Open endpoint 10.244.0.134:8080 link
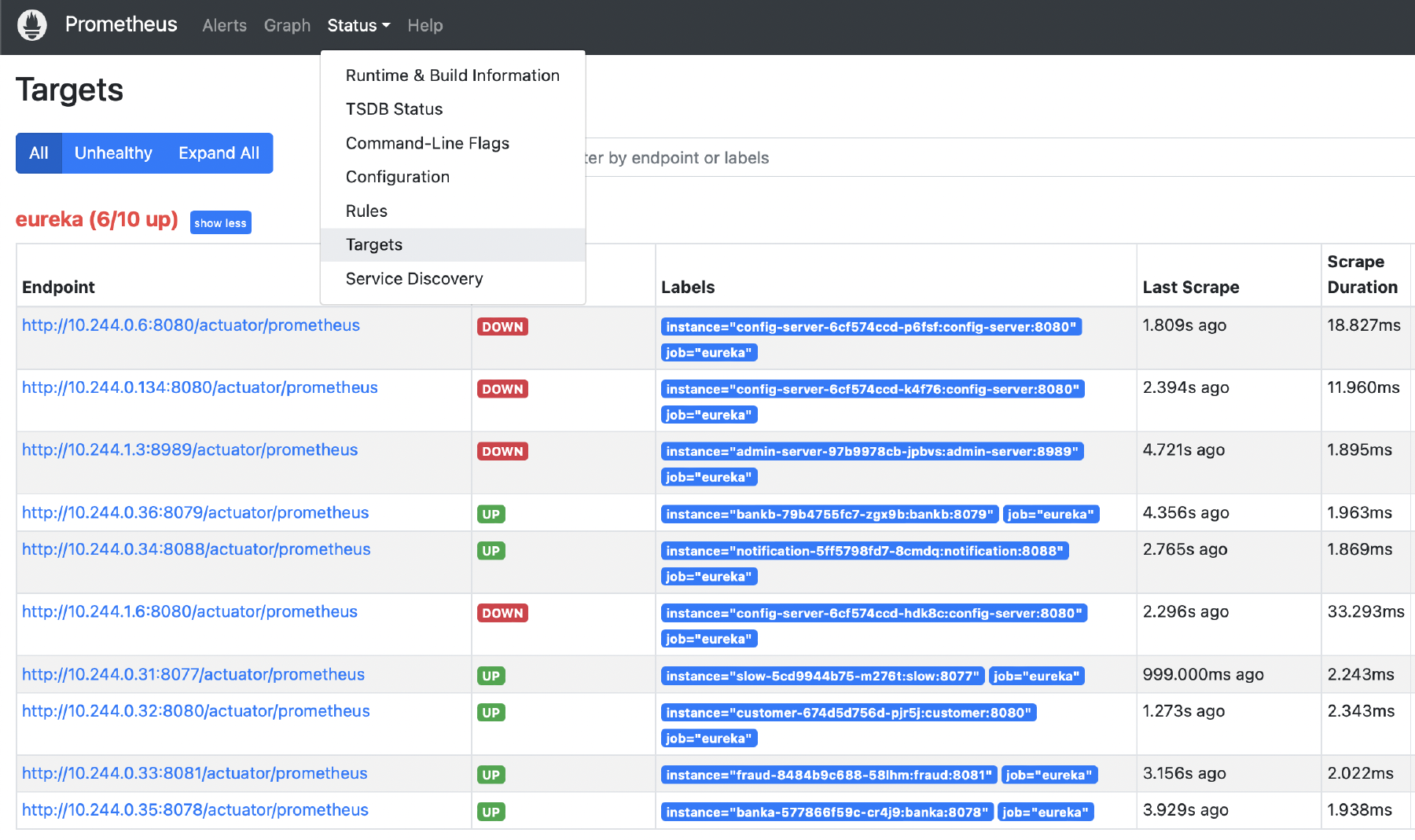1415x840 pixels. pyautogui.click(x=200, y=387)
